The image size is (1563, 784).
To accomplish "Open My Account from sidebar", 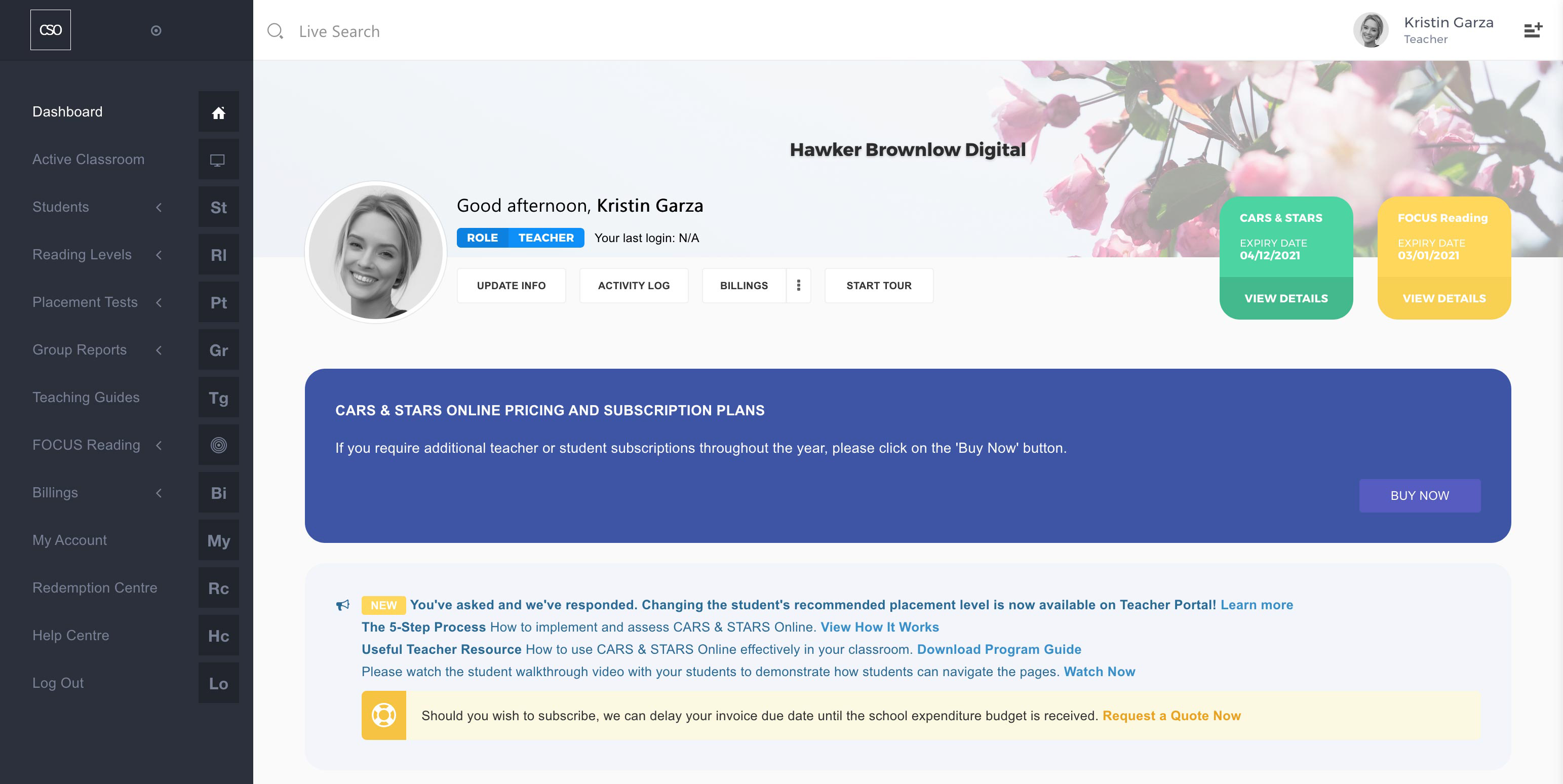I will [x=70, y=540].
